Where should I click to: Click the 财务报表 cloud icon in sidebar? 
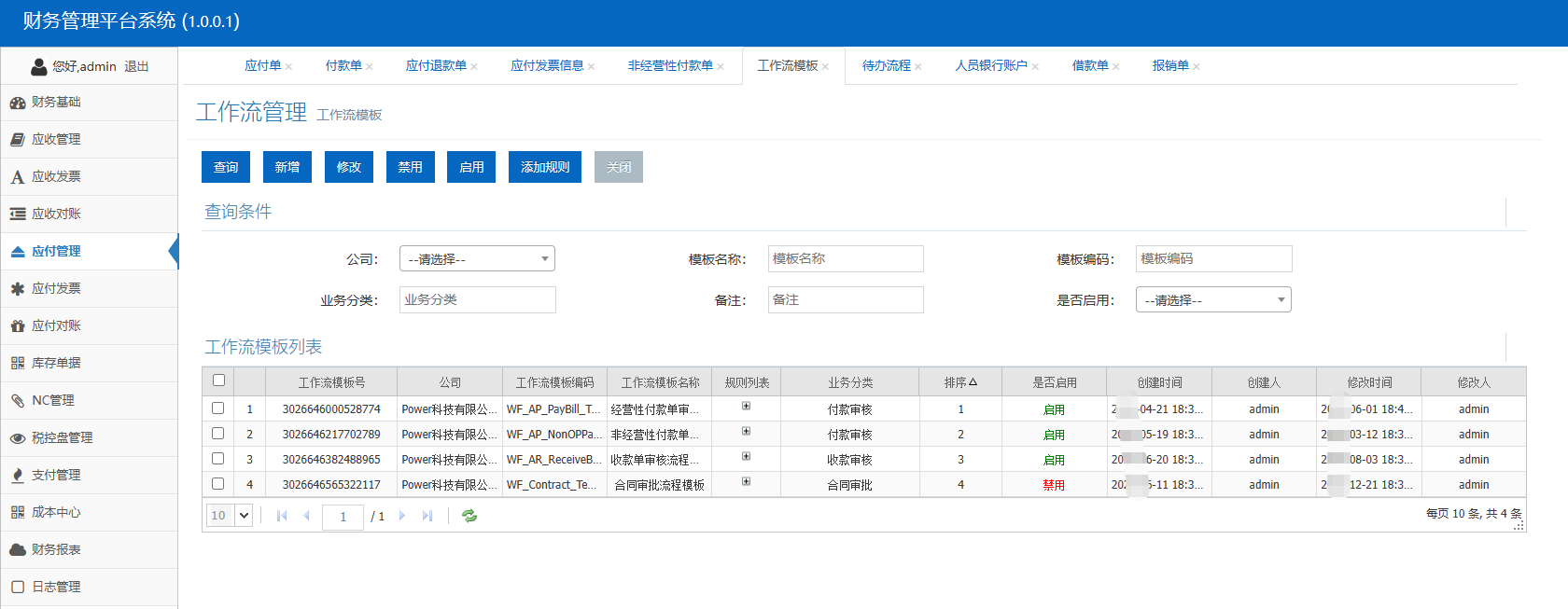(x=18, y=550)
